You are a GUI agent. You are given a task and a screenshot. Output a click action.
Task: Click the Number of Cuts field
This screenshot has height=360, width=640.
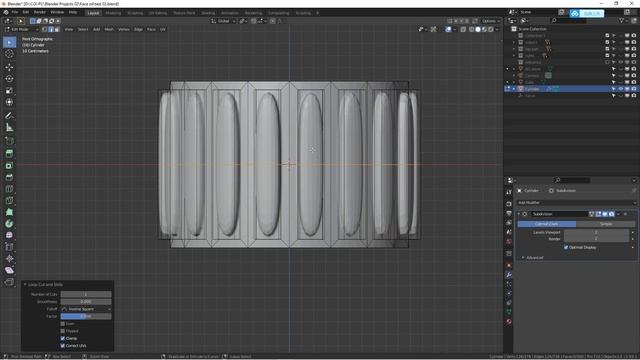pyautogui.click(x=86, y=294)
